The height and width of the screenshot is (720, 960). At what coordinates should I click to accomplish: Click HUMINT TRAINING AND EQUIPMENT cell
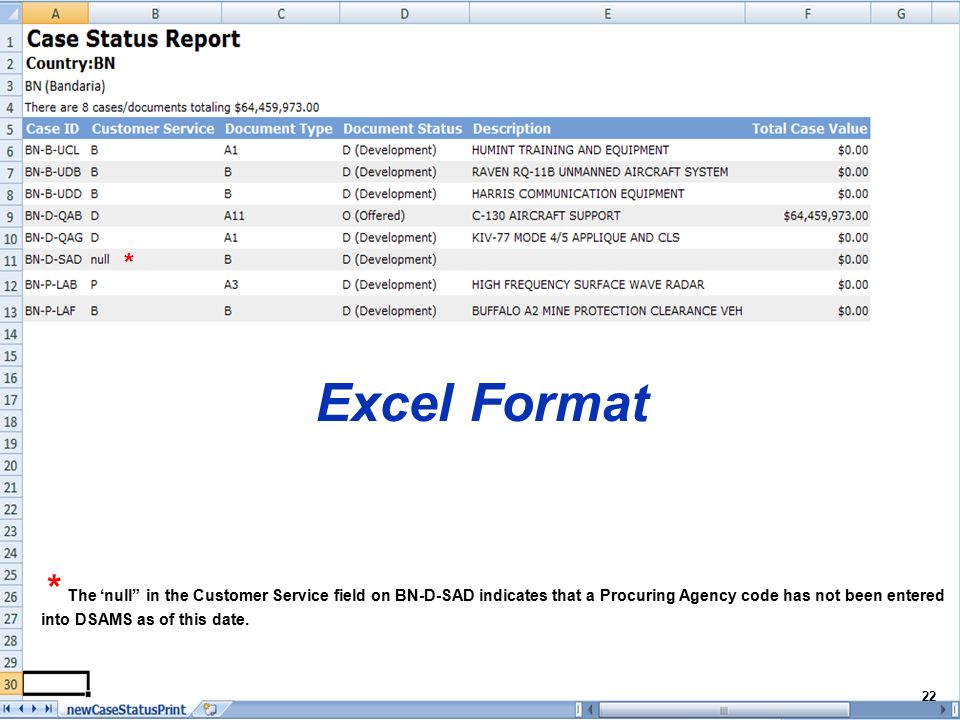tap(607, 150)
